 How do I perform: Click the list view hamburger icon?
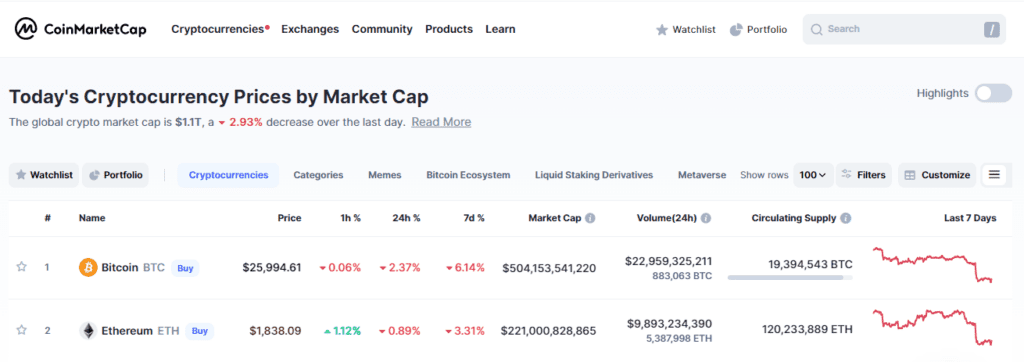click(x=994, y=175)
